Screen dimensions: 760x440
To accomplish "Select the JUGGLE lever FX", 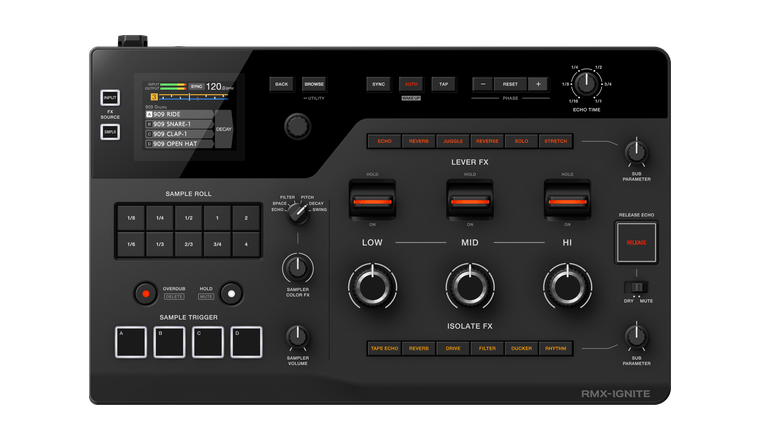I will [453, 141].
